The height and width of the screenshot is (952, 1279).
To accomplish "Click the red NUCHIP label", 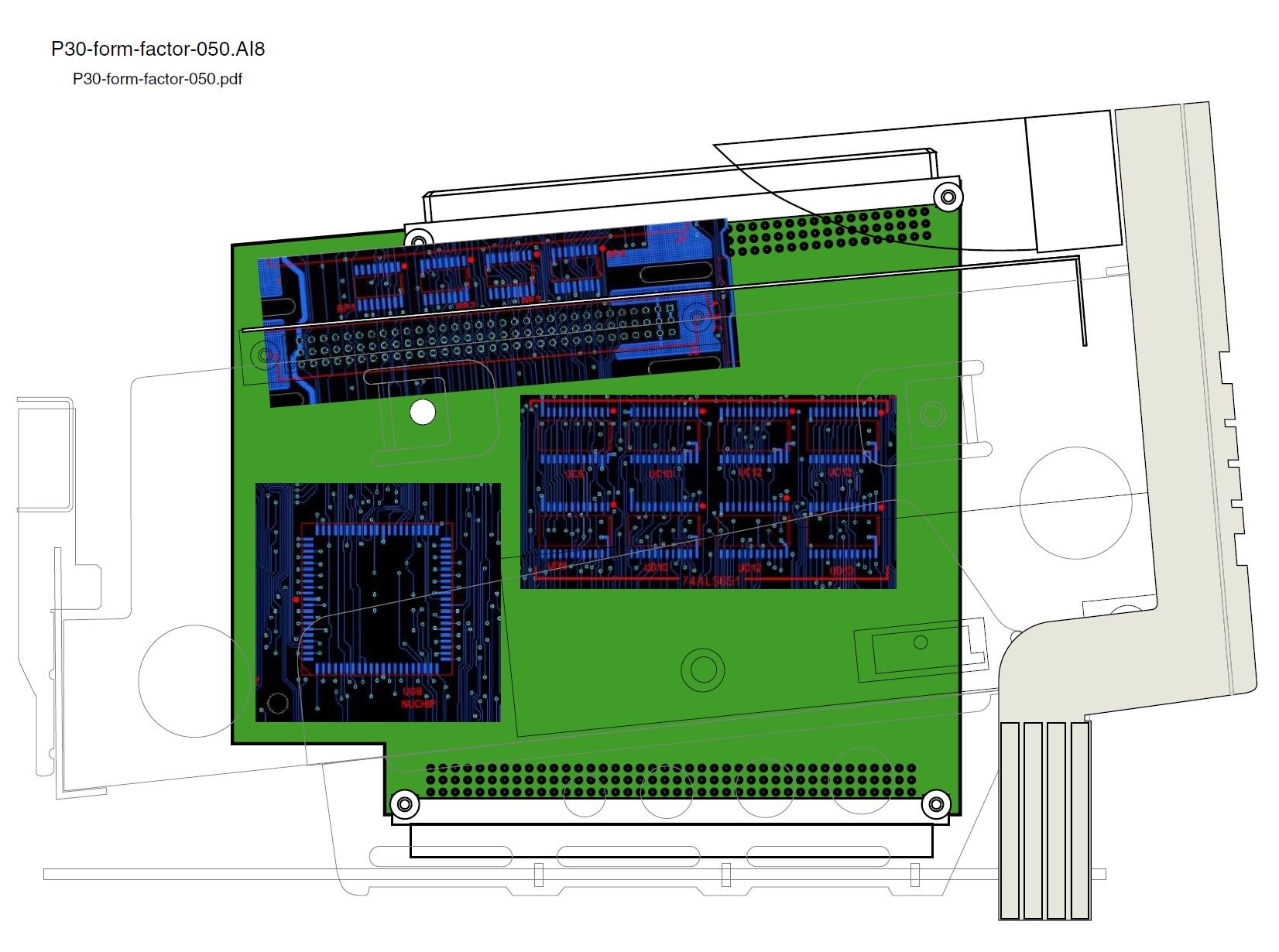I will 418,704.
